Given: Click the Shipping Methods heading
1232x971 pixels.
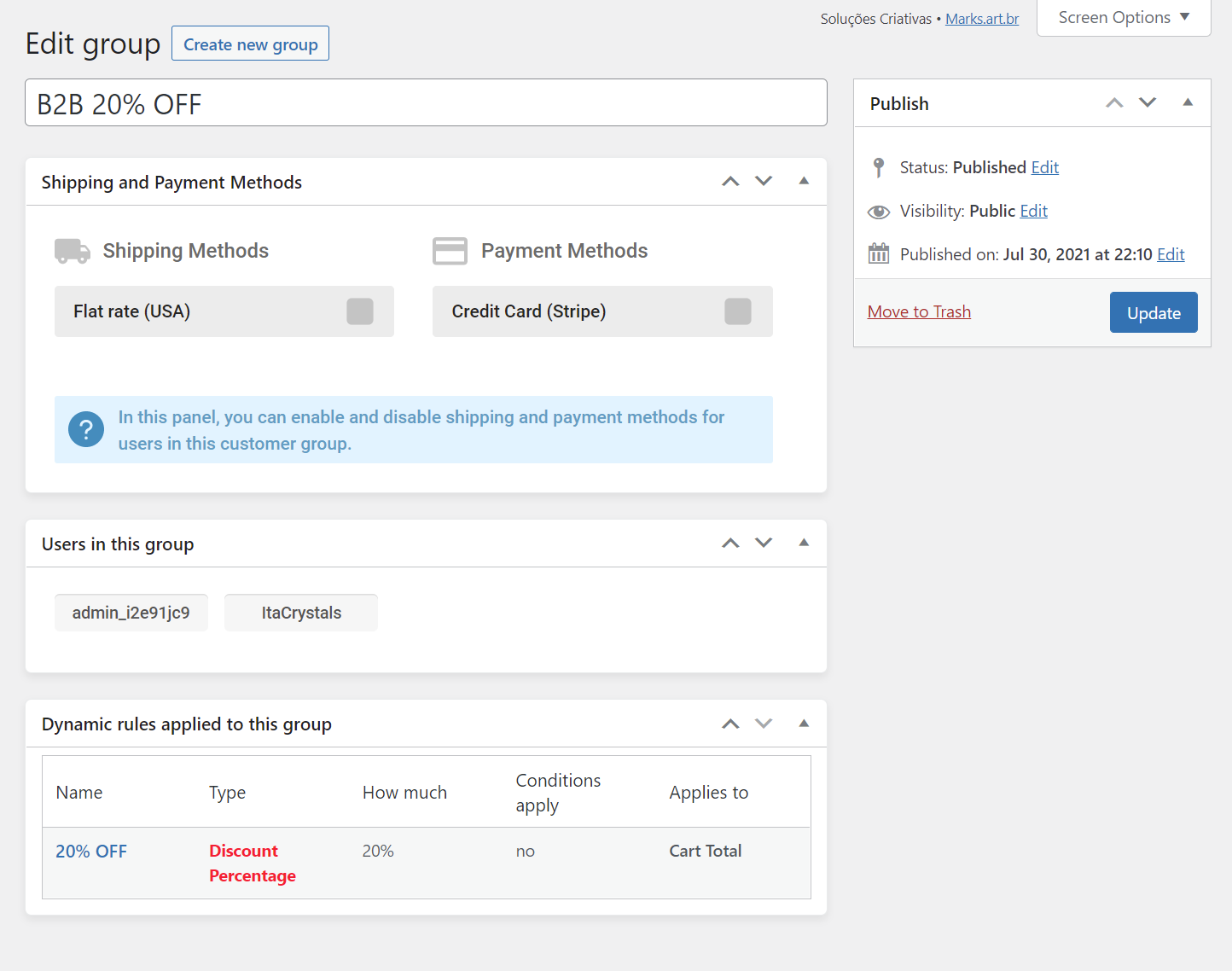Looking at the screenshot, I should pos(186,251).
